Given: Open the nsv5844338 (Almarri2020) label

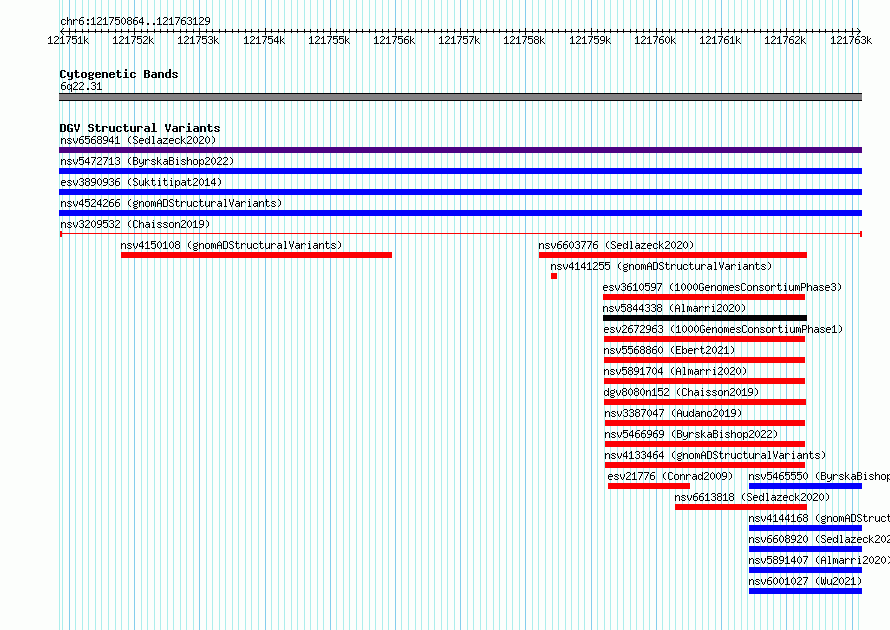Looking at the screenshot, I should tap(674, 308).
